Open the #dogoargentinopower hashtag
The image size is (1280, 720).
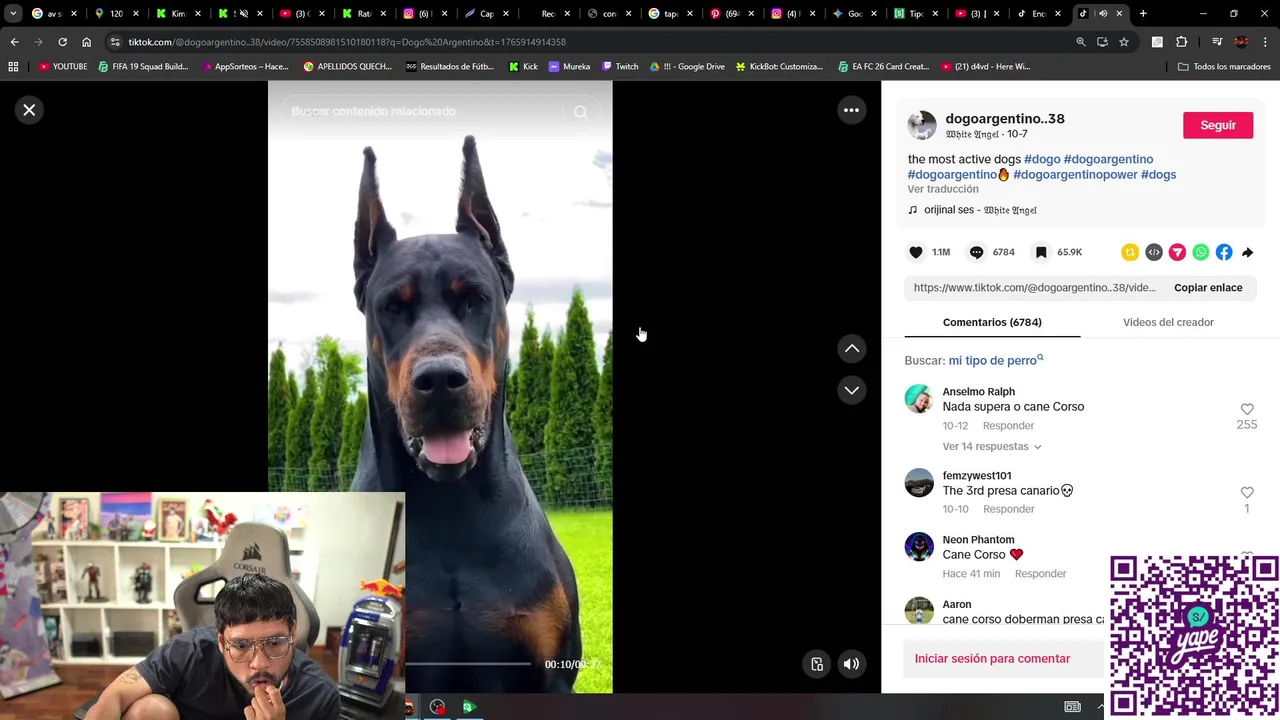1075,174
